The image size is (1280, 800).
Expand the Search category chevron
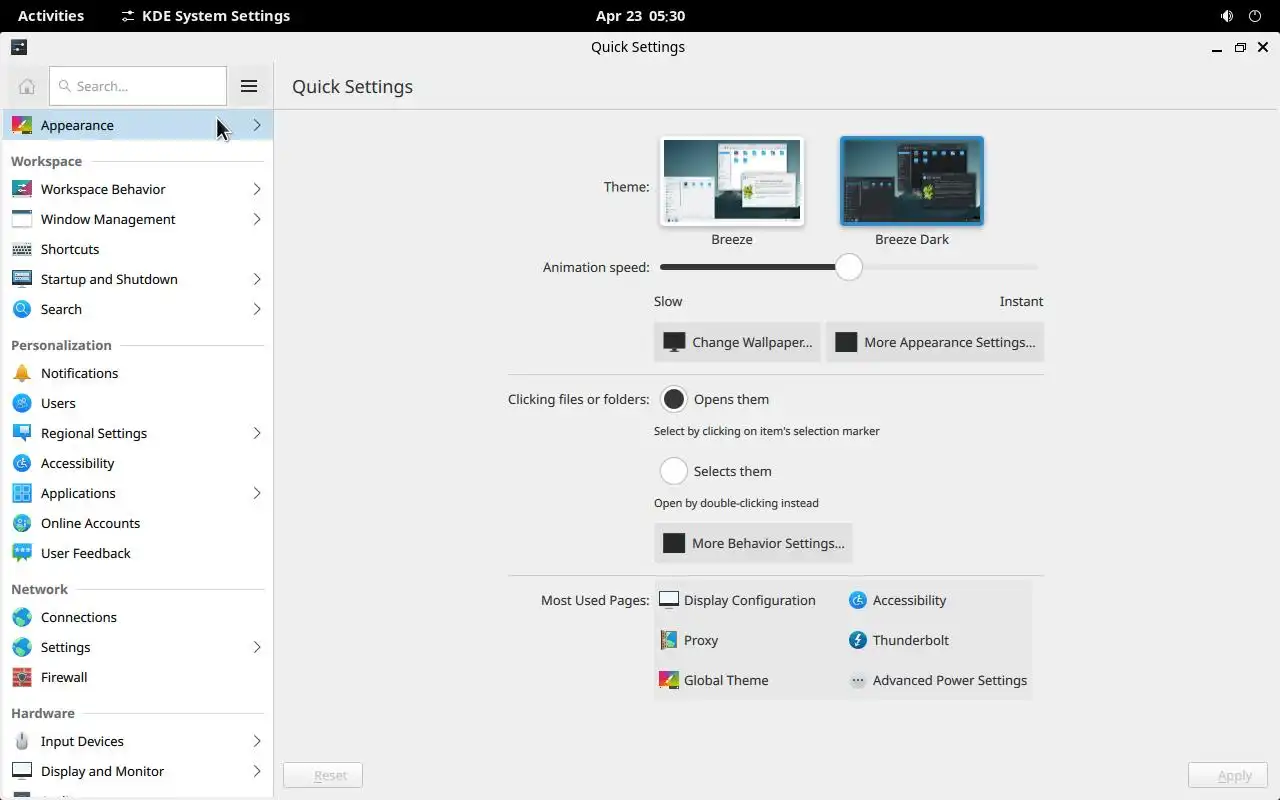click(257, 309)
